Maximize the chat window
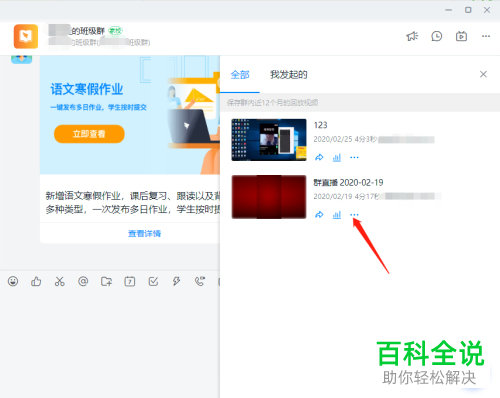This screenshot has width=500, height=398. click(x=468, y=10)
